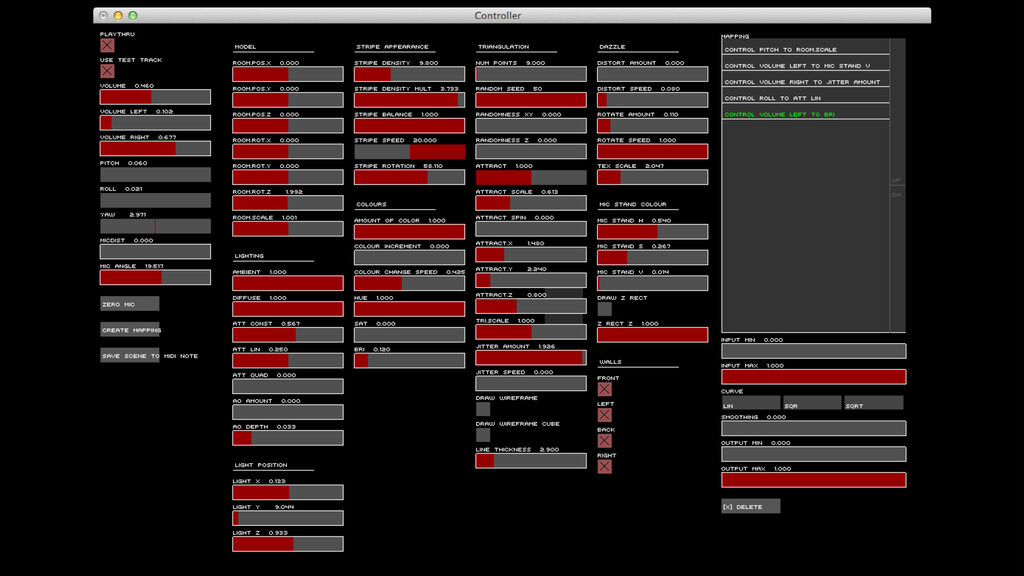Screen dimensions: 1024x576
Task: Toggle the Right wall checkbox
Action: point(604,466)
